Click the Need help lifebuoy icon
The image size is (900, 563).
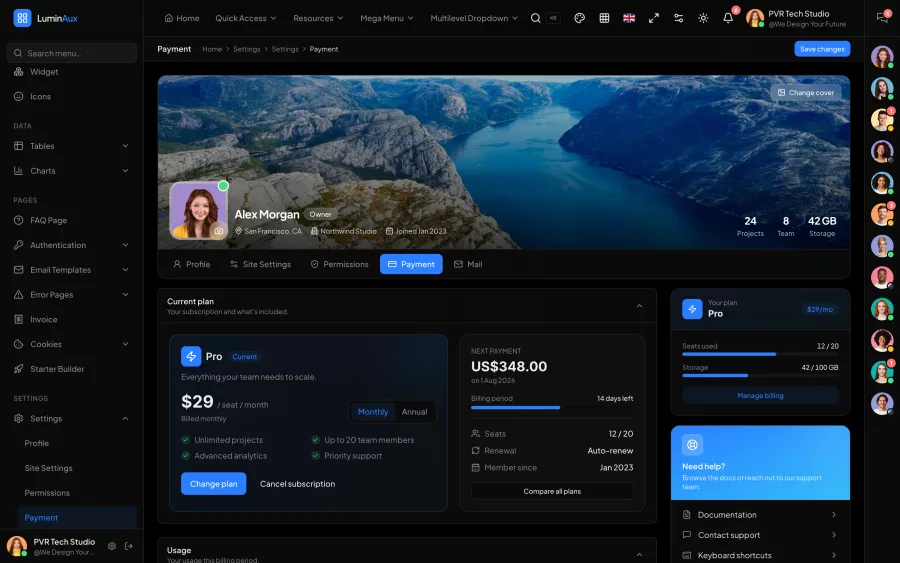[692, 445]
